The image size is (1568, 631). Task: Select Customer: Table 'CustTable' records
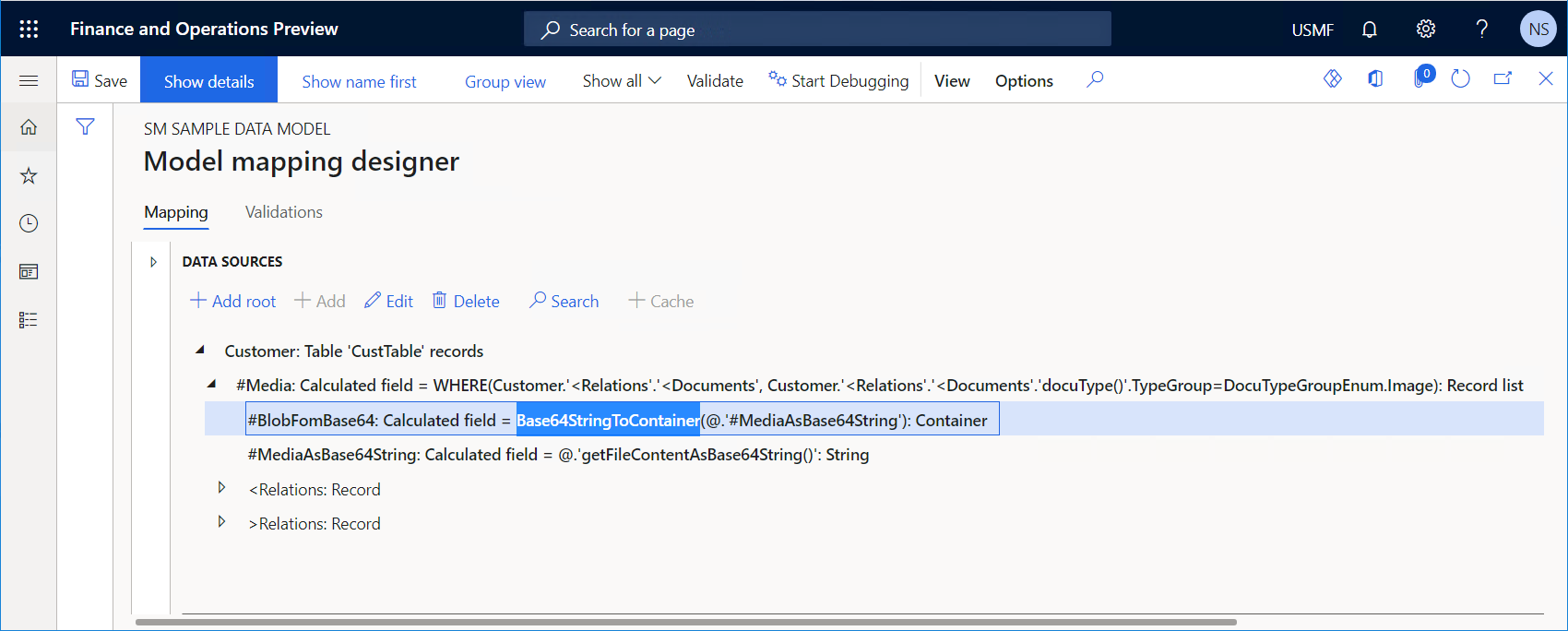pyautogui.click(x=354, y=351)
